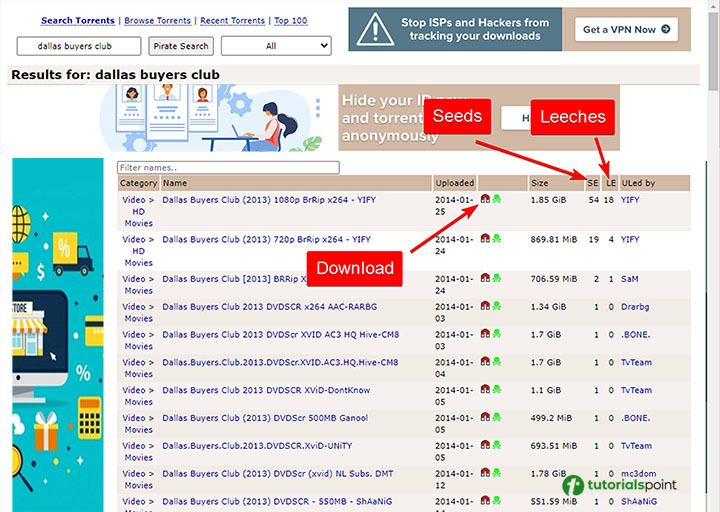720x512 pixels.
Task: Sort results by Category column header
Action: [138, 183]
